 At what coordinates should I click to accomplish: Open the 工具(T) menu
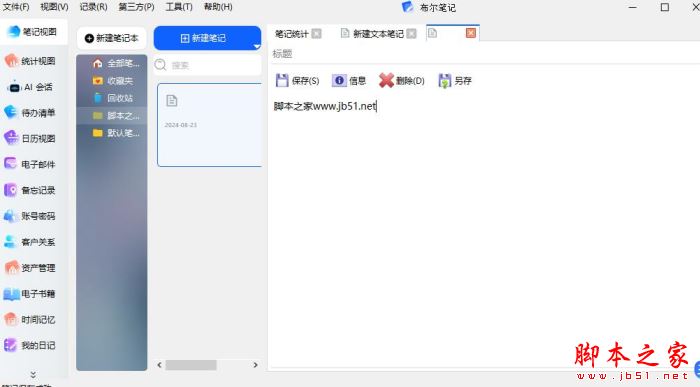[179, 7]
